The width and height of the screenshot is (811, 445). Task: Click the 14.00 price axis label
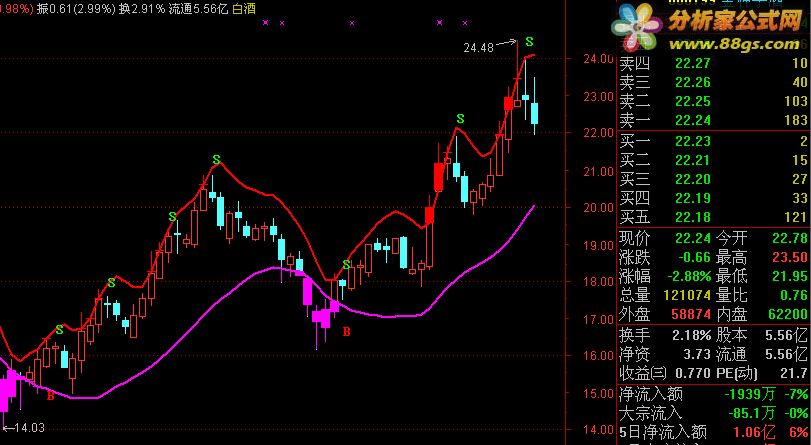[598, 430]
